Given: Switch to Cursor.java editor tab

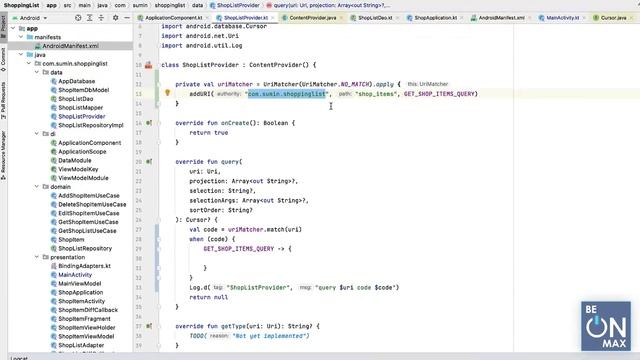Looking at the screenshot, I should 613,18.
